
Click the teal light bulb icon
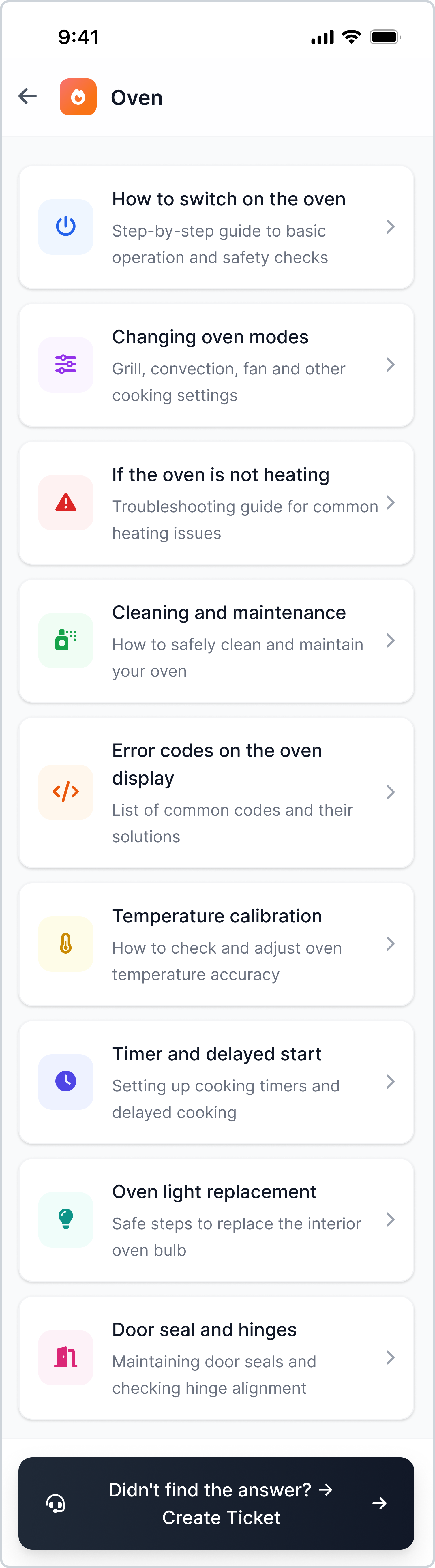point(66,1219)
